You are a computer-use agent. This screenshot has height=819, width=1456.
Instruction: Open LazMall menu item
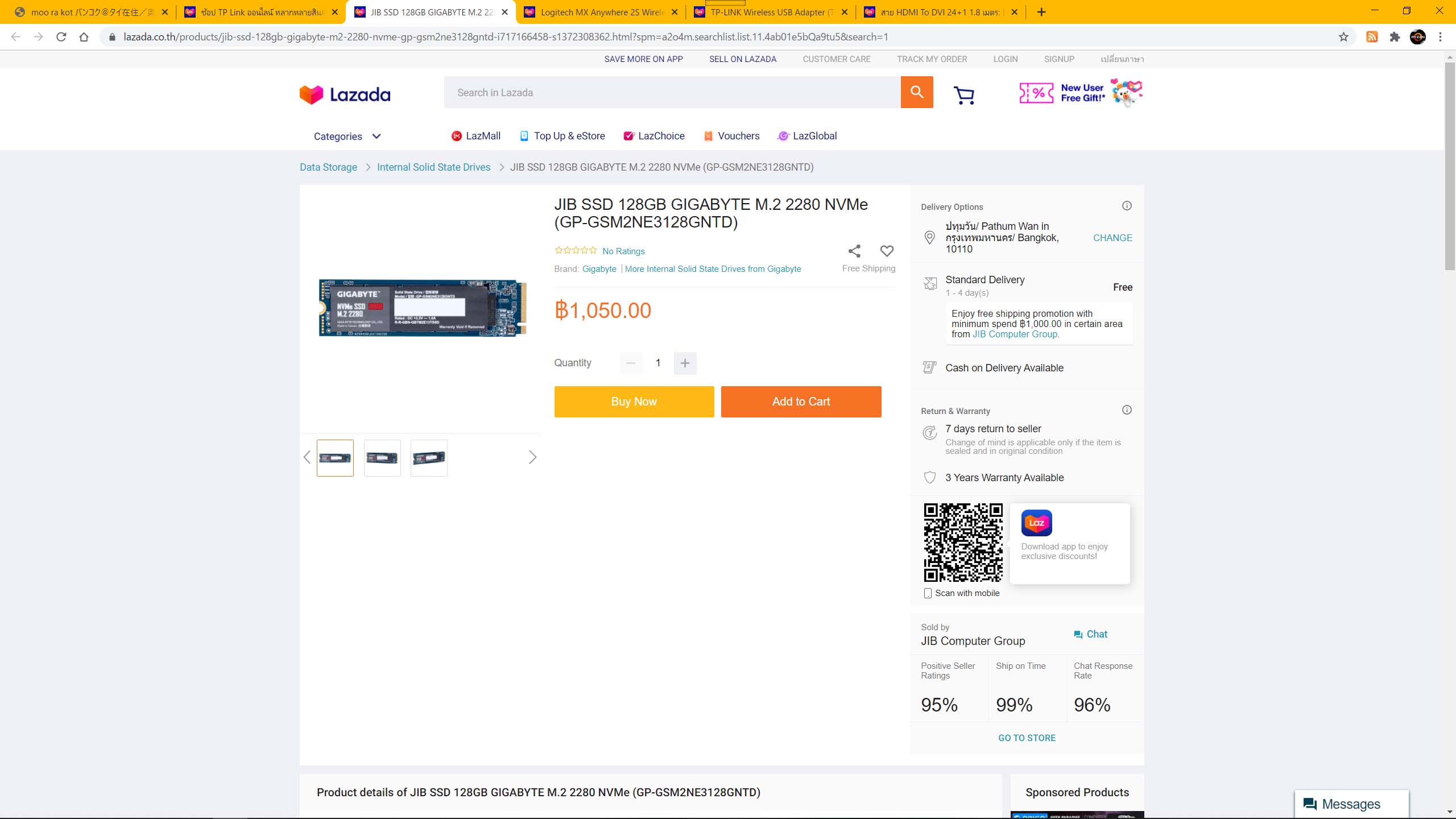[x=476, y=136]
